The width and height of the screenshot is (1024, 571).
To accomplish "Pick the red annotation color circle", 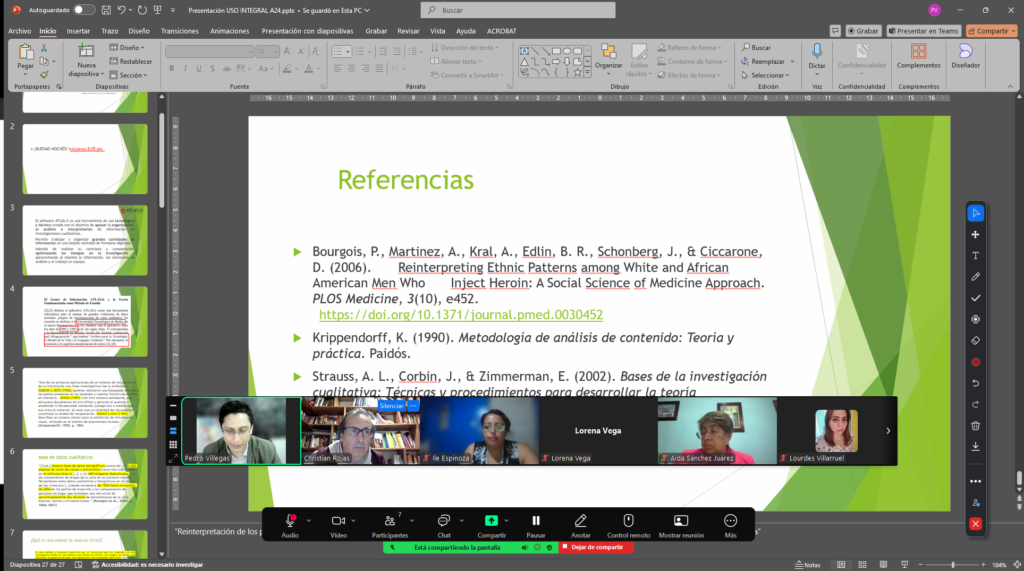I will pyautogui.click(x=976, y=362).
